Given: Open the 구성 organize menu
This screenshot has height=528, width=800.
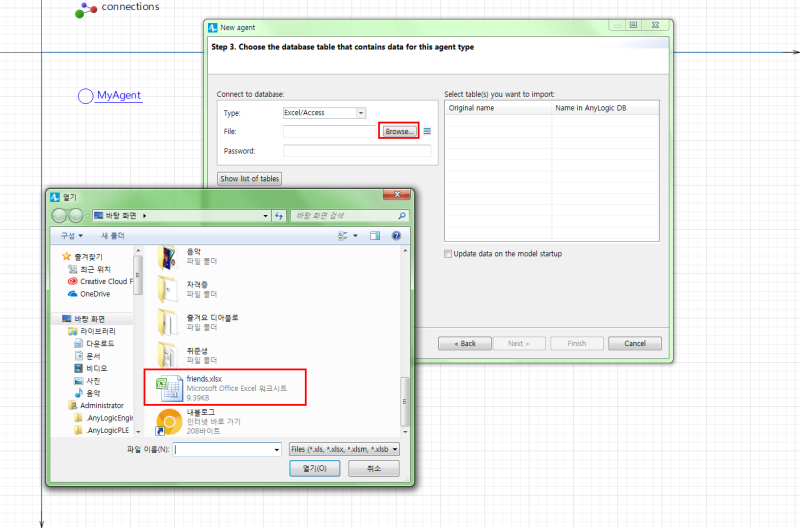Looking at the screenshot, I should [x=71, y=236].
